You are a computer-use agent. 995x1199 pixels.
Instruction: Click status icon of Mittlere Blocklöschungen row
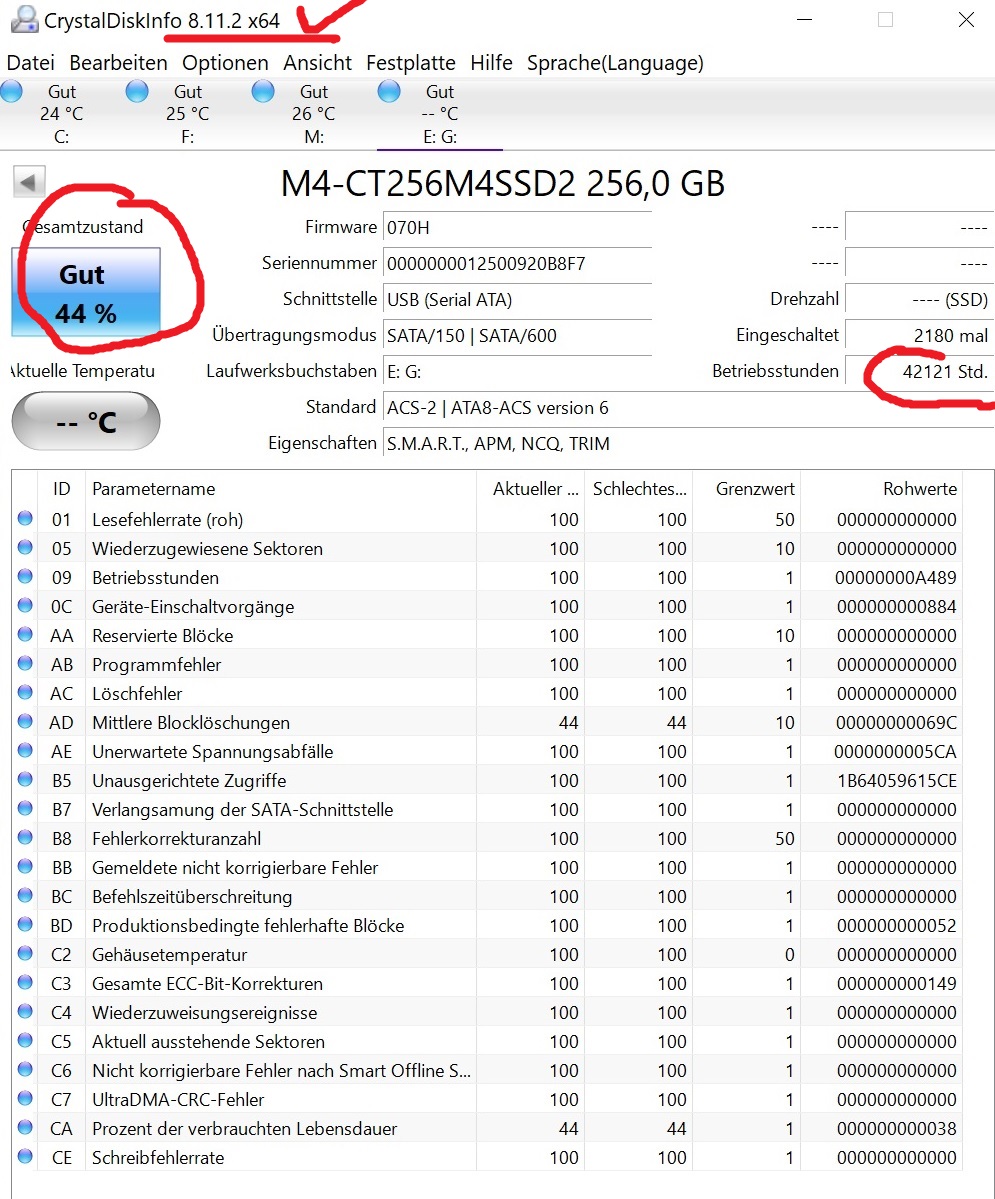[x=25, y=722]
